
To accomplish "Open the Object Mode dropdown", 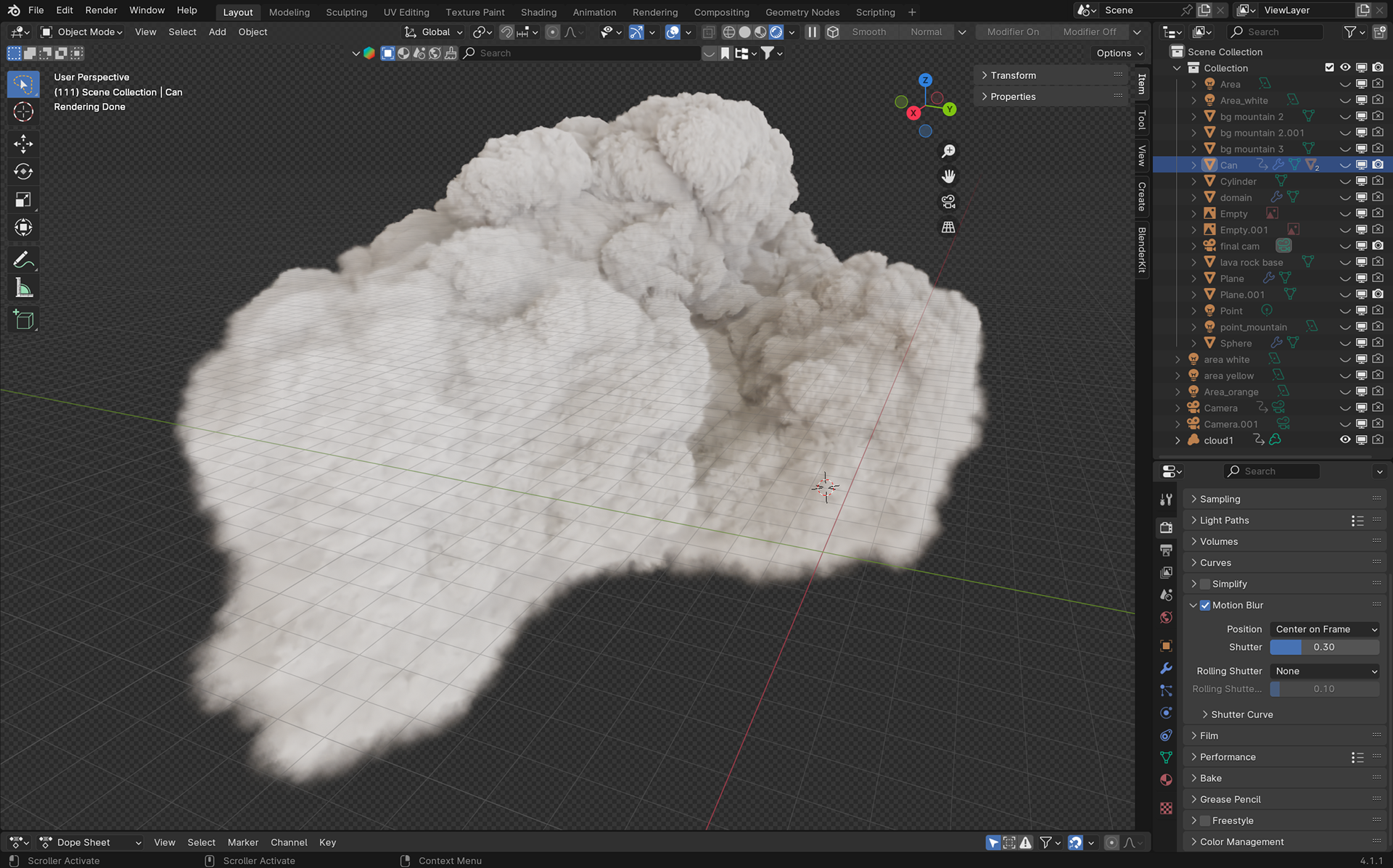I will (81, 32).
